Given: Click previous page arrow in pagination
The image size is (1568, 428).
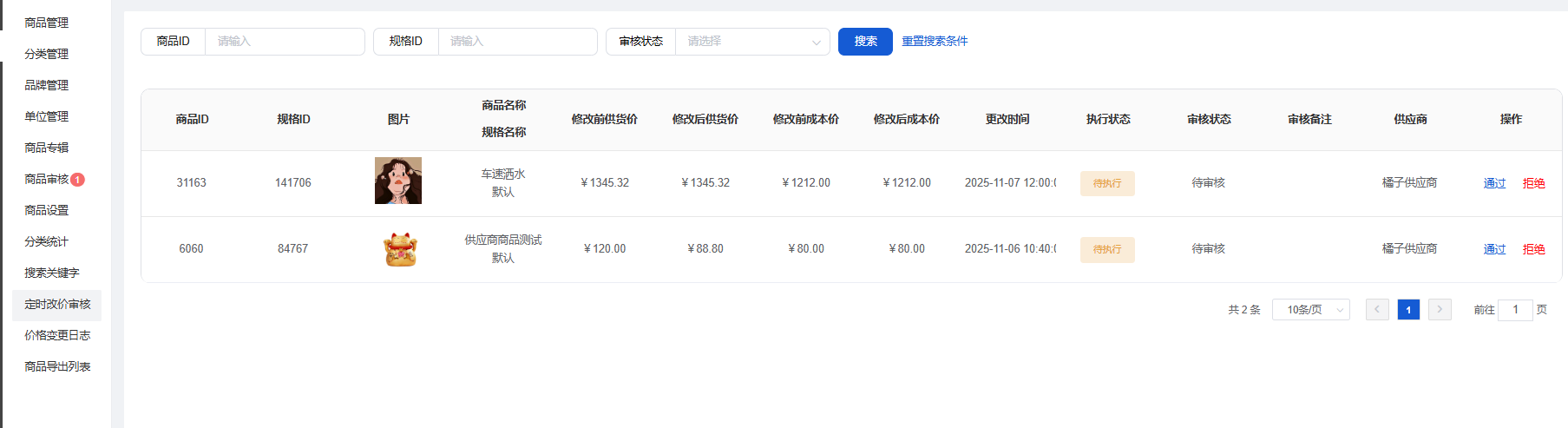Looking at the screenshot, I should click(1376, 310).
